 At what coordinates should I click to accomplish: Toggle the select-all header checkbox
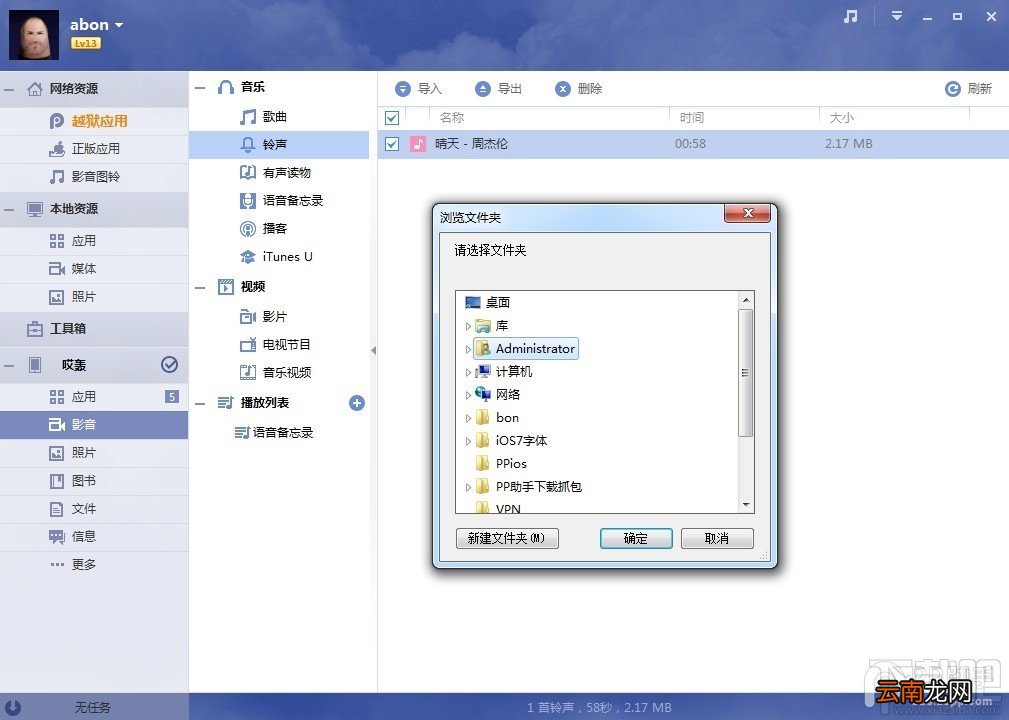coord(392,118)
